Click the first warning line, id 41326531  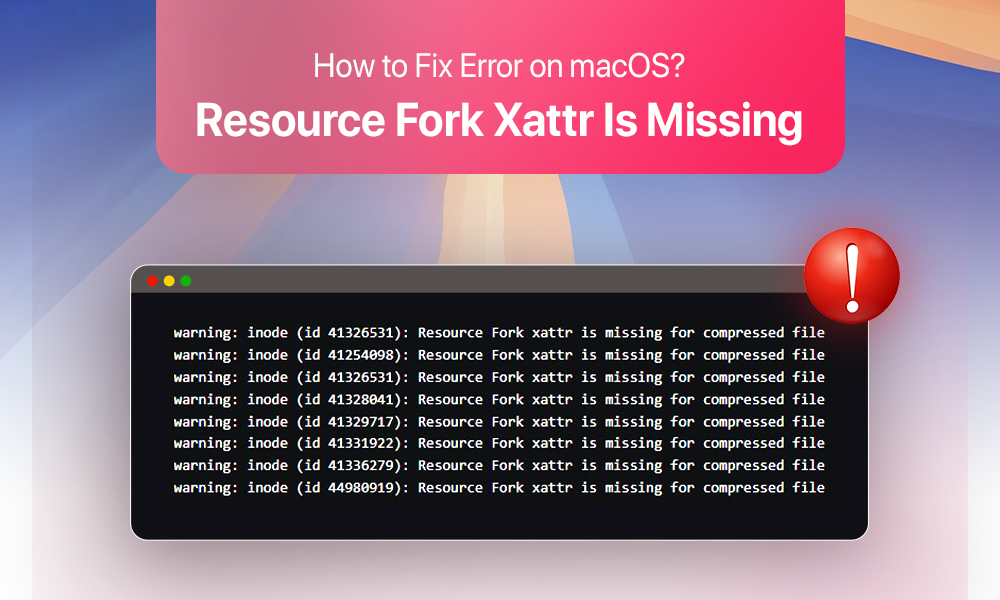(x=499, y=333)
